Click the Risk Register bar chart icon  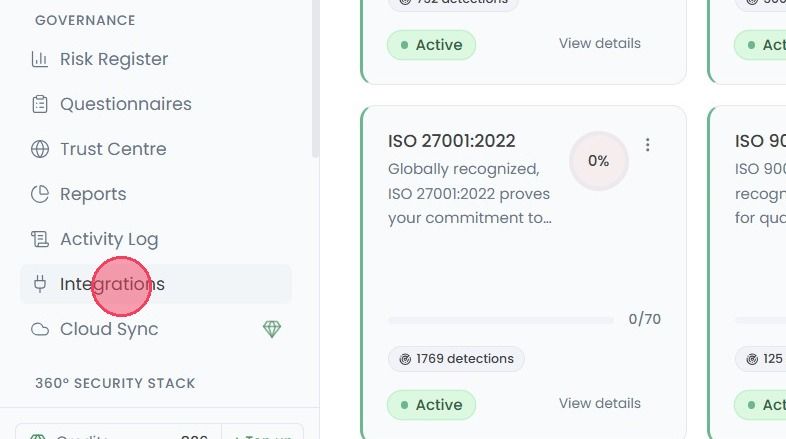click(40, 59)
